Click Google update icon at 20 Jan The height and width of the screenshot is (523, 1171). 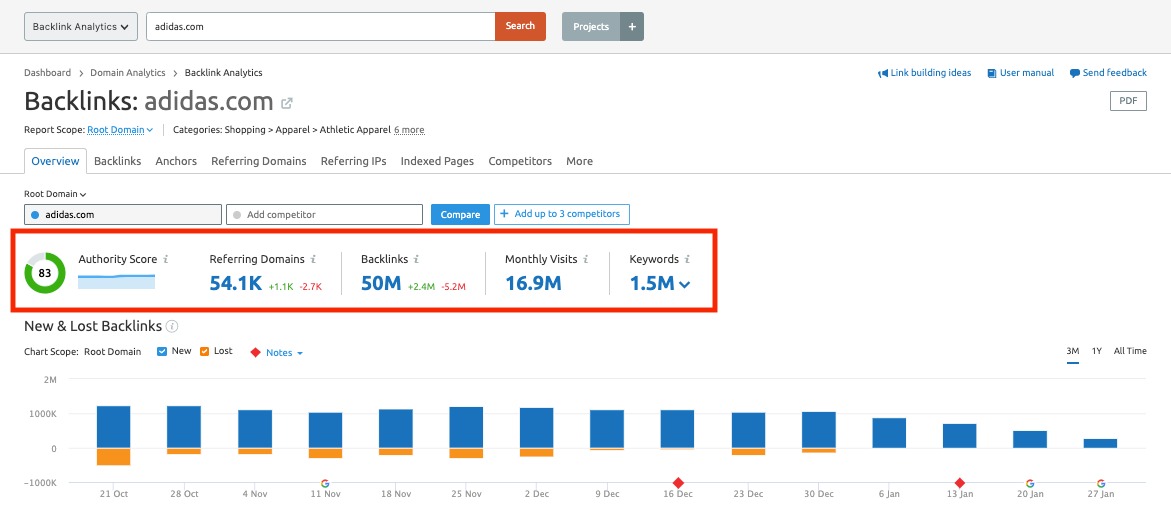point(1030,483)
